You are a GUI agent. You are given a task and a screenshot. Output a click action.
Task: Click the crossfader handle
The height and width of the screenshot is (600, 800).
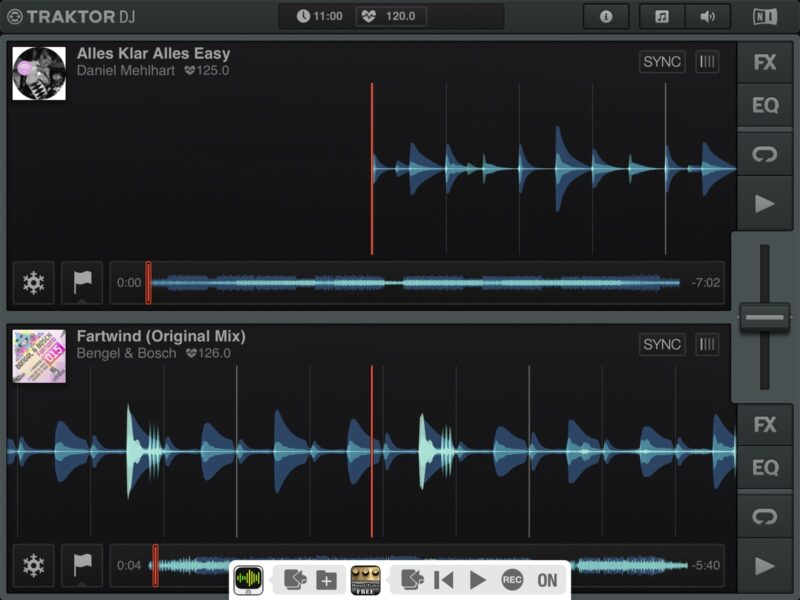pyautogui.click(x=765, y=318)
